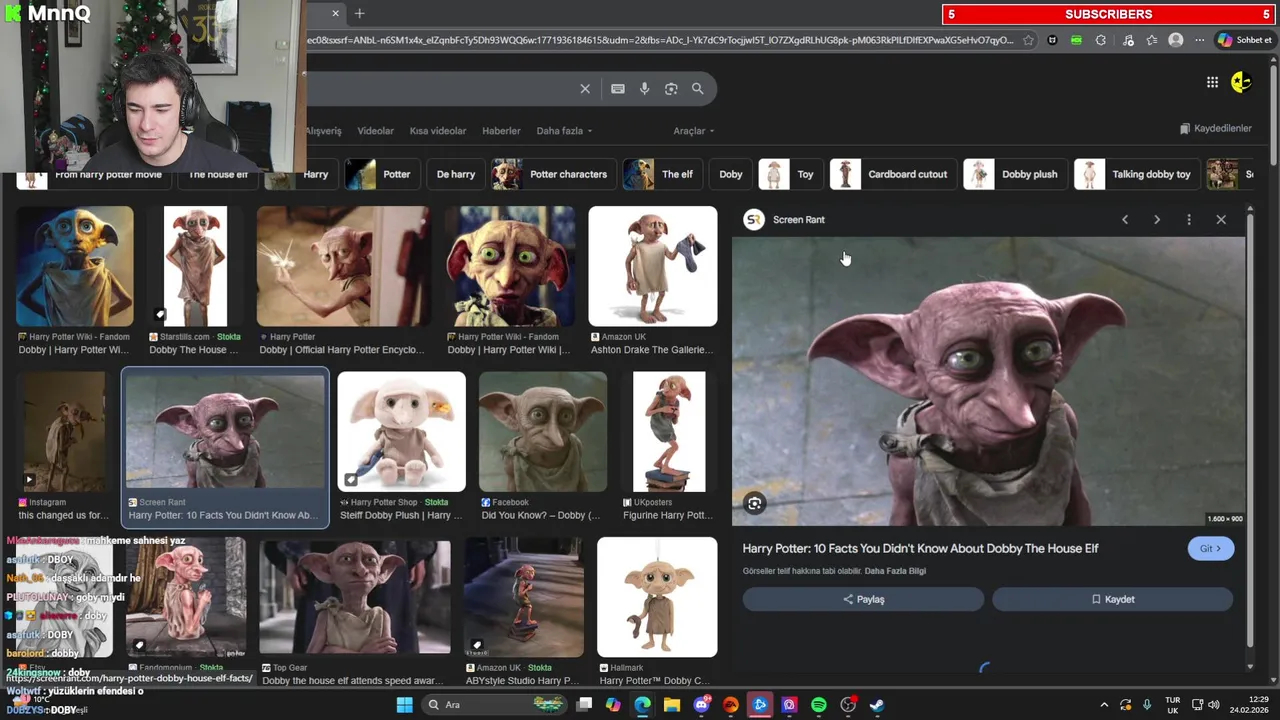Select the Toy filter chip

pos(789,174)
